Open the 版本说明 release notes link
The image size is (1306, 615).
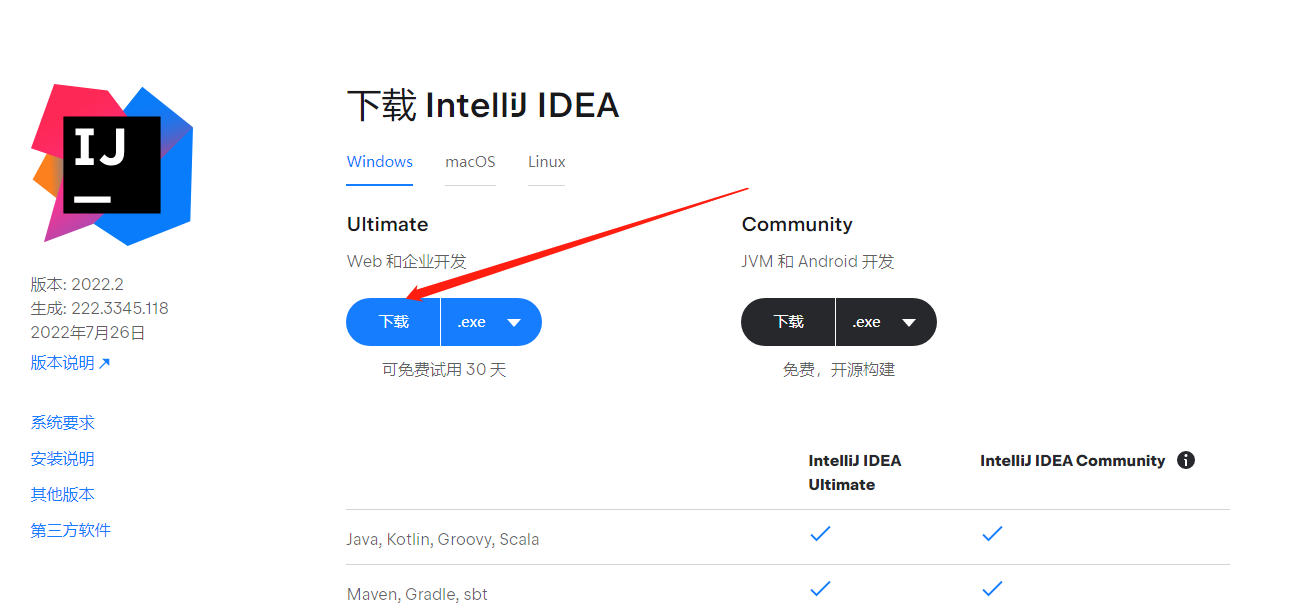[x=70, y=363]
